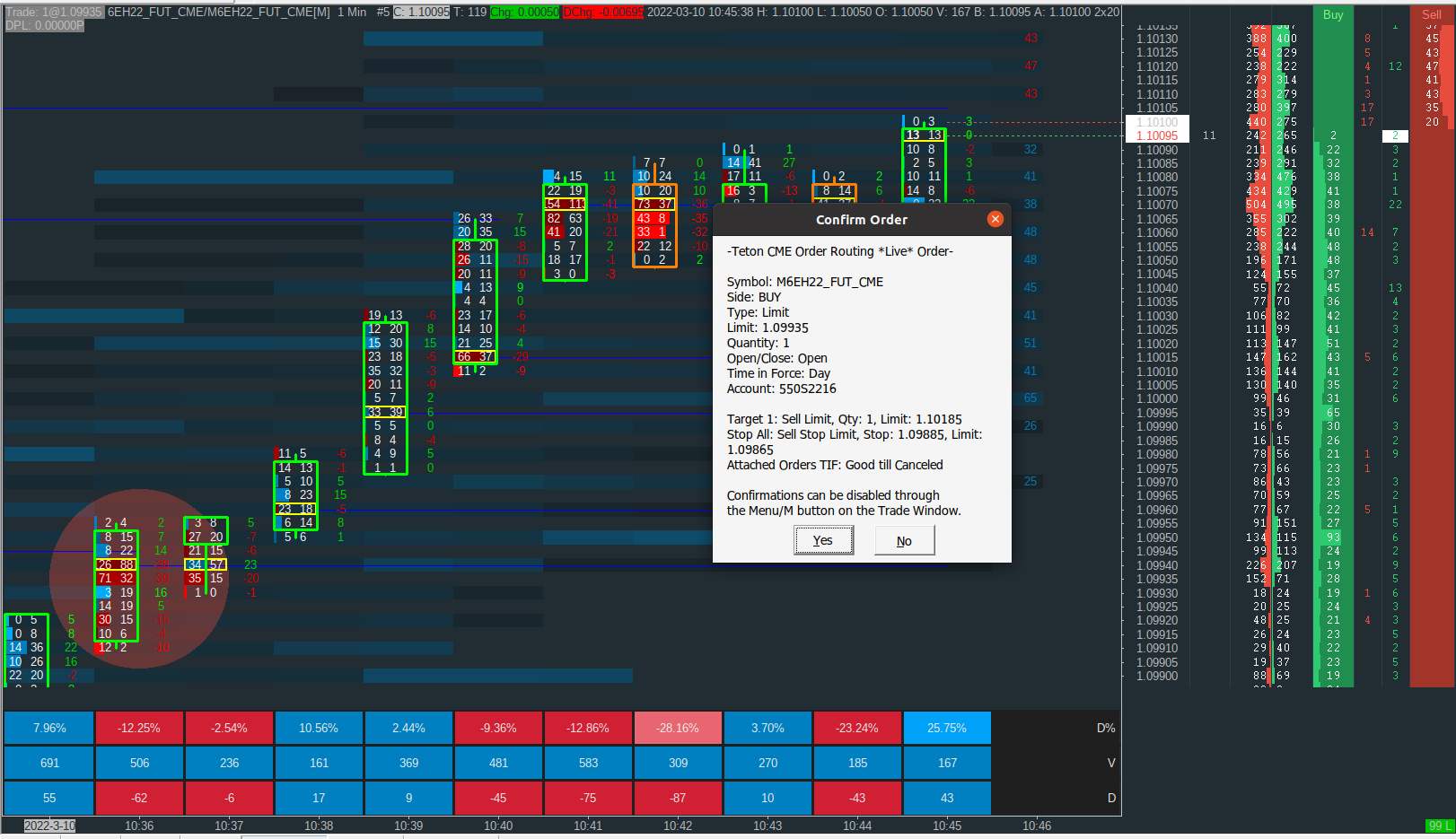Click the -75 delta cell in bottom row

tap(588, 798)
